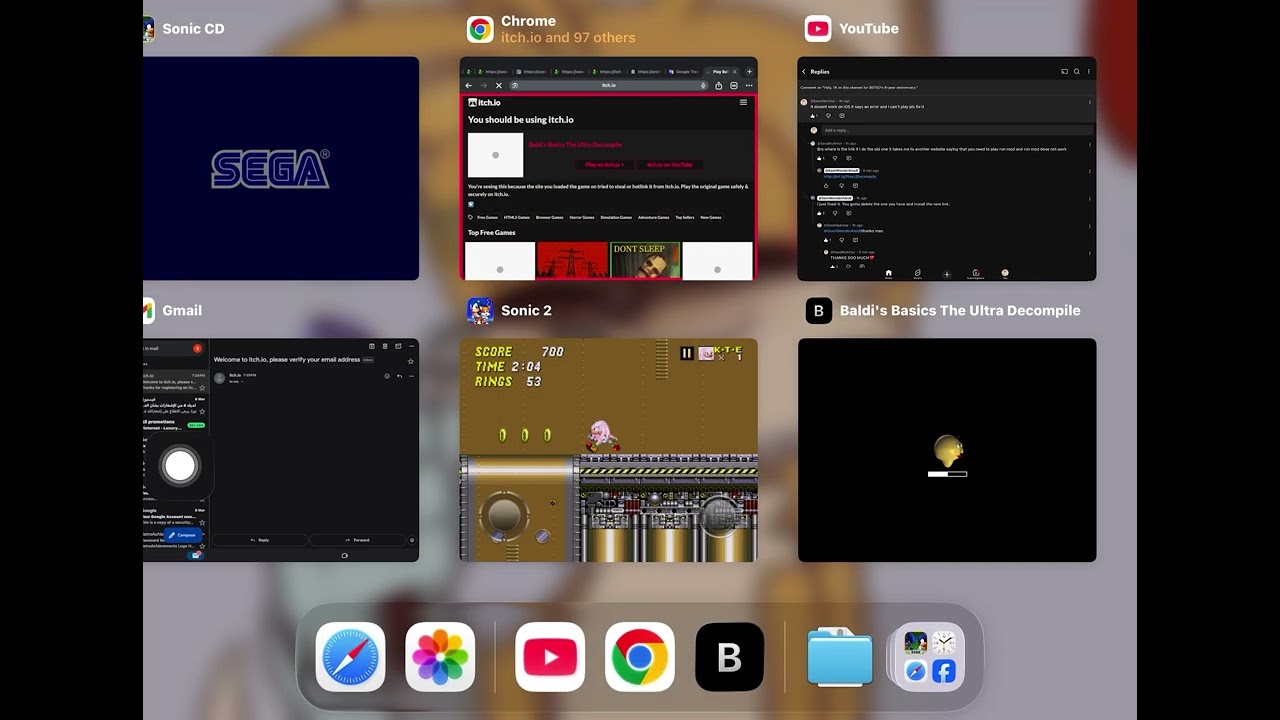Open the YouTube top-right three-dot menu
Viewport: 1280px width, 720px height.
tap(1089, 72)
